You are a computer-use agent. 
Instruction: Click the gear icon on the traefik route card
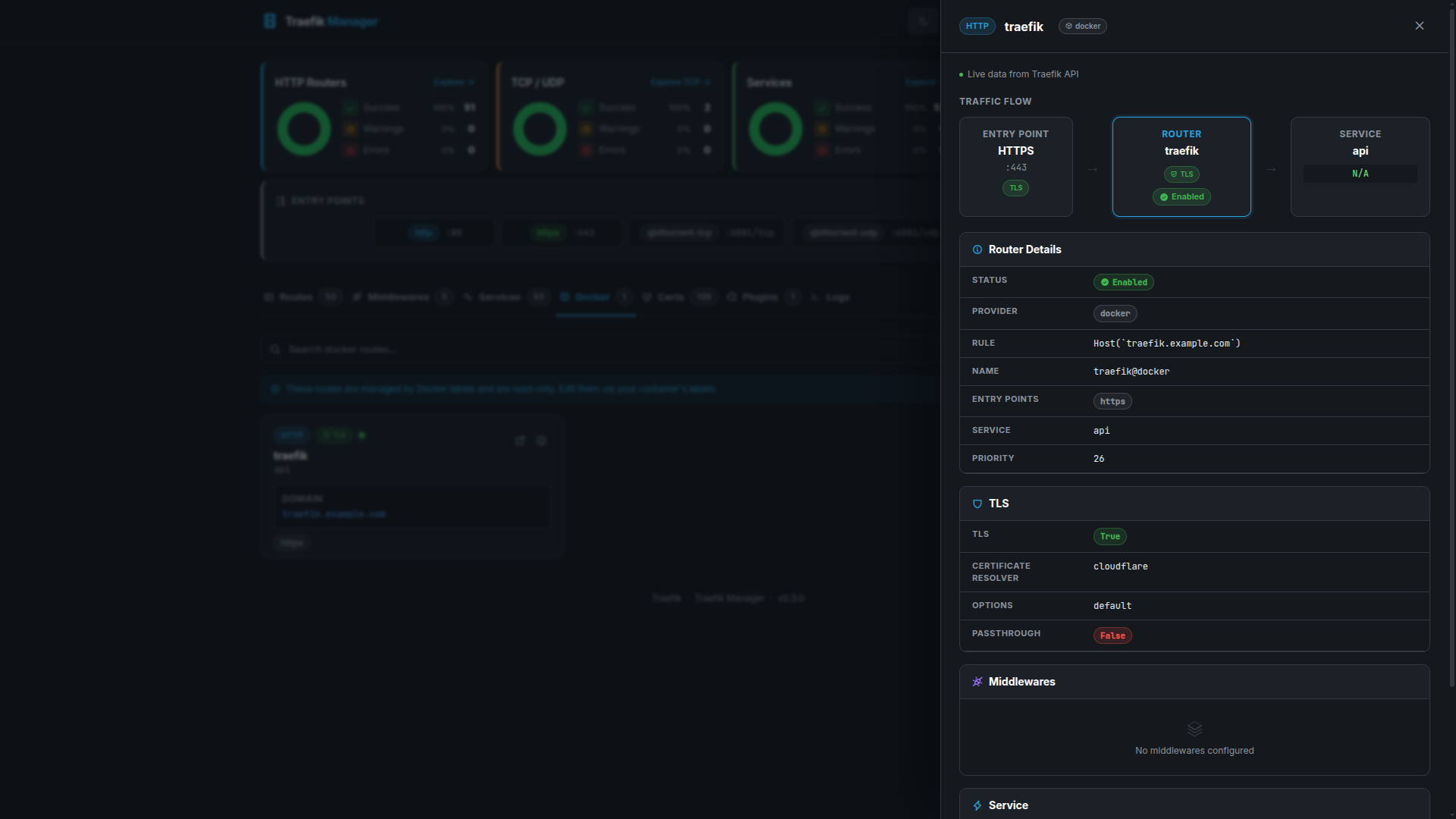[x=541, y=440]
